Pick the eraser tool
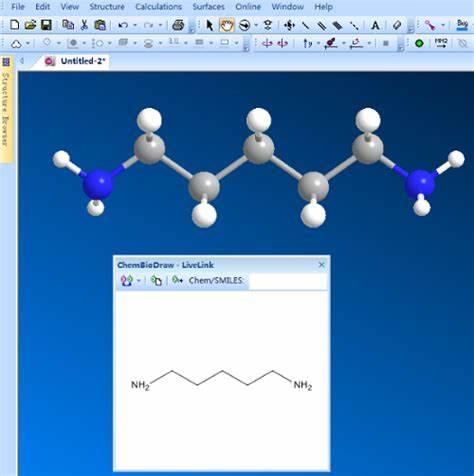Image resolution: width=474 pixels, height=476 pixels. point(397,25)
